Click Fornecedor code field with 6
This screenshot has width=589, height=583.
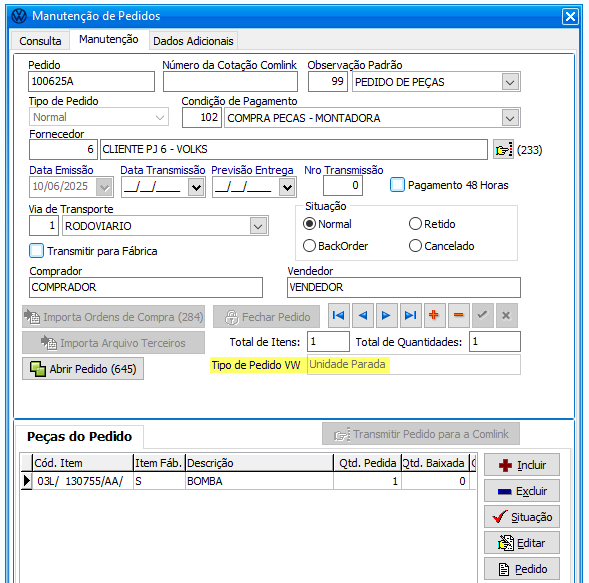[63, 150]
